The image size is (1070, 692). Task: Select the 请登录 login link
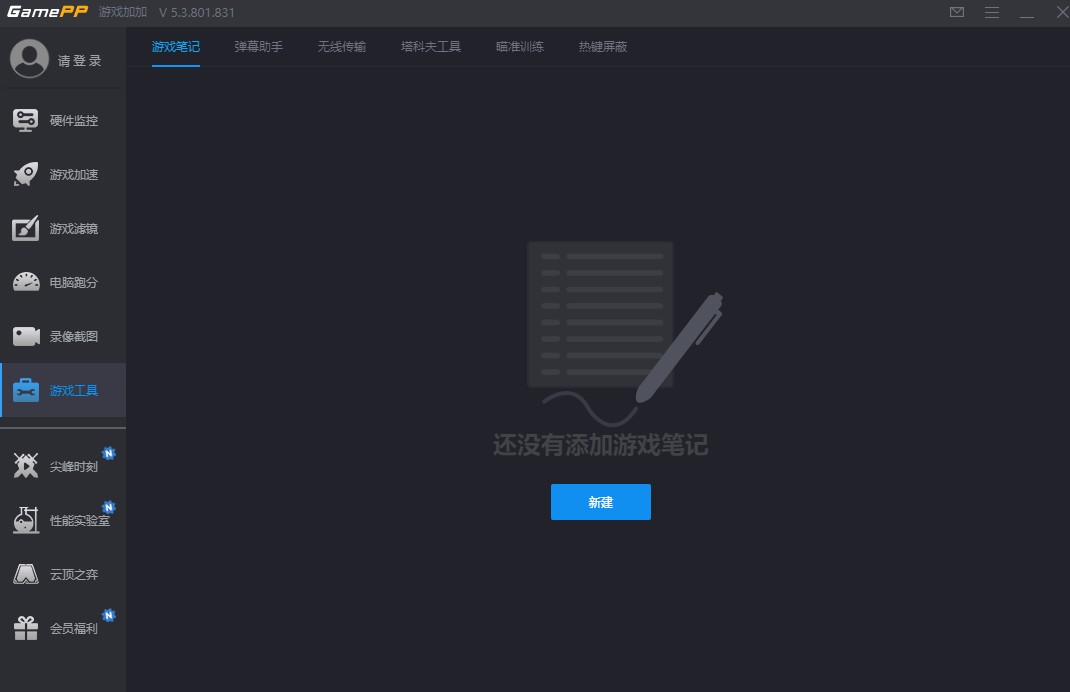[x=77, y=58]
